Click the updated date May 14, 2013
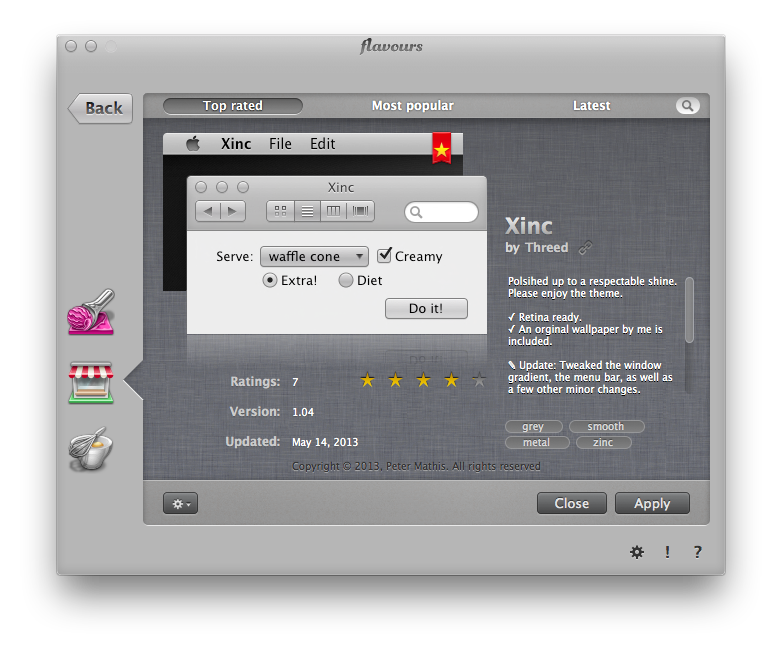Screen dimensions: 782x654 [325, 442]
